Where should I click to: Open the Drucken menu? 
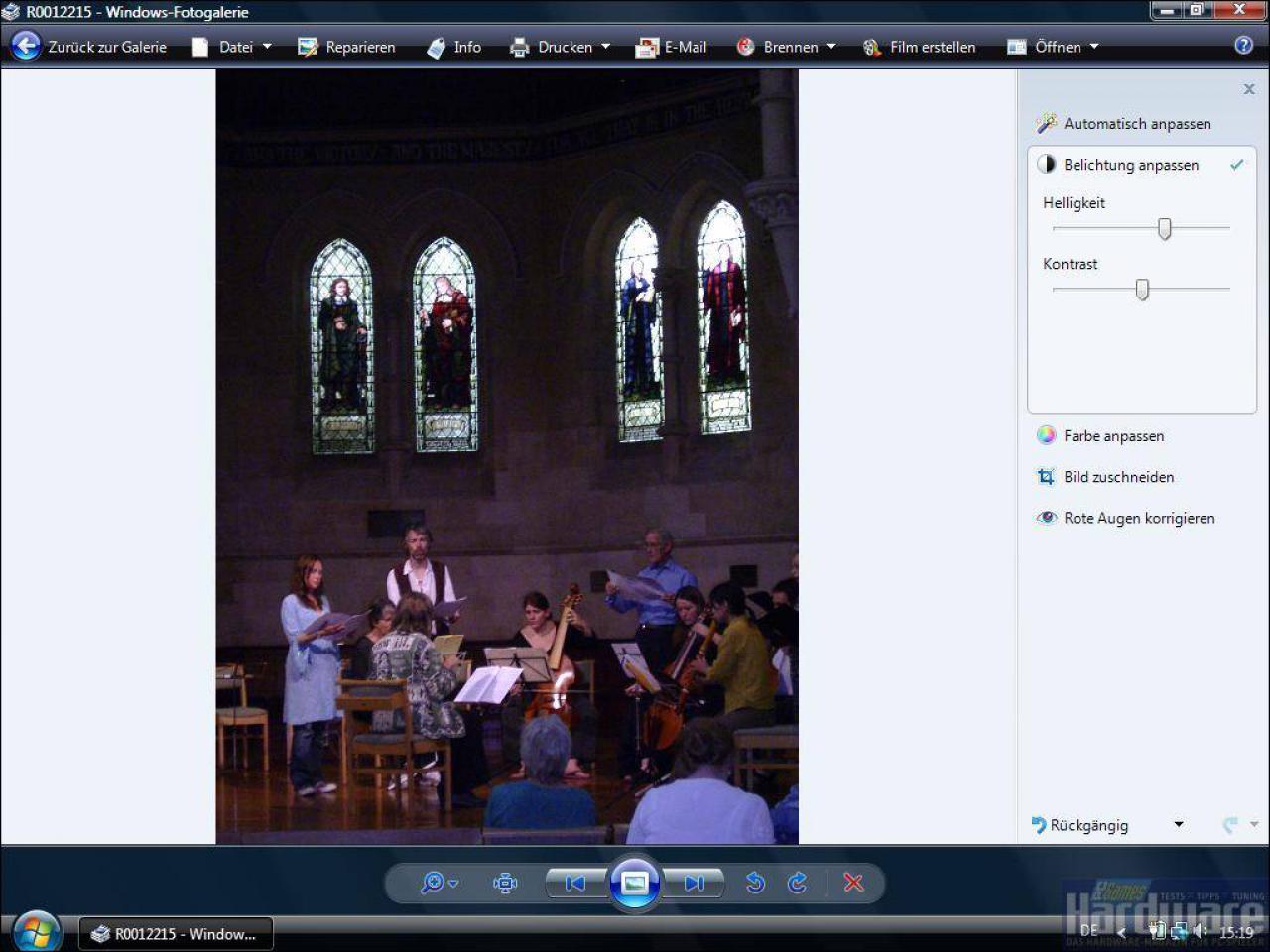(x=561, y=47)
